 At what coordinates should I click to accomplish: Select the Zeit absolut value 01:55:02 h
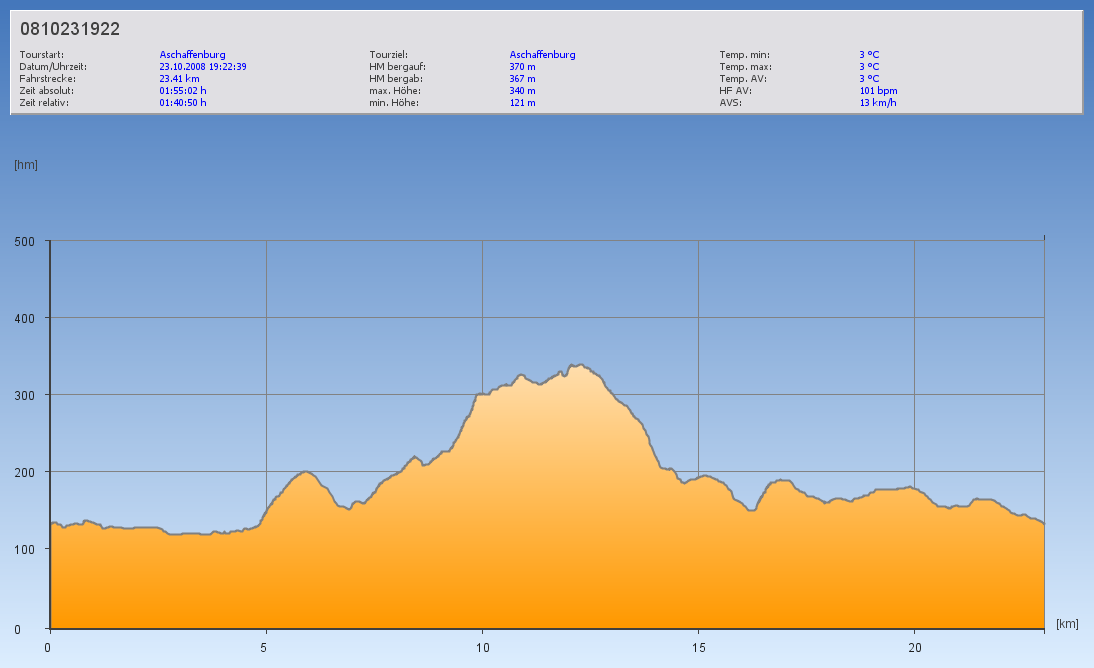point(183,91)
